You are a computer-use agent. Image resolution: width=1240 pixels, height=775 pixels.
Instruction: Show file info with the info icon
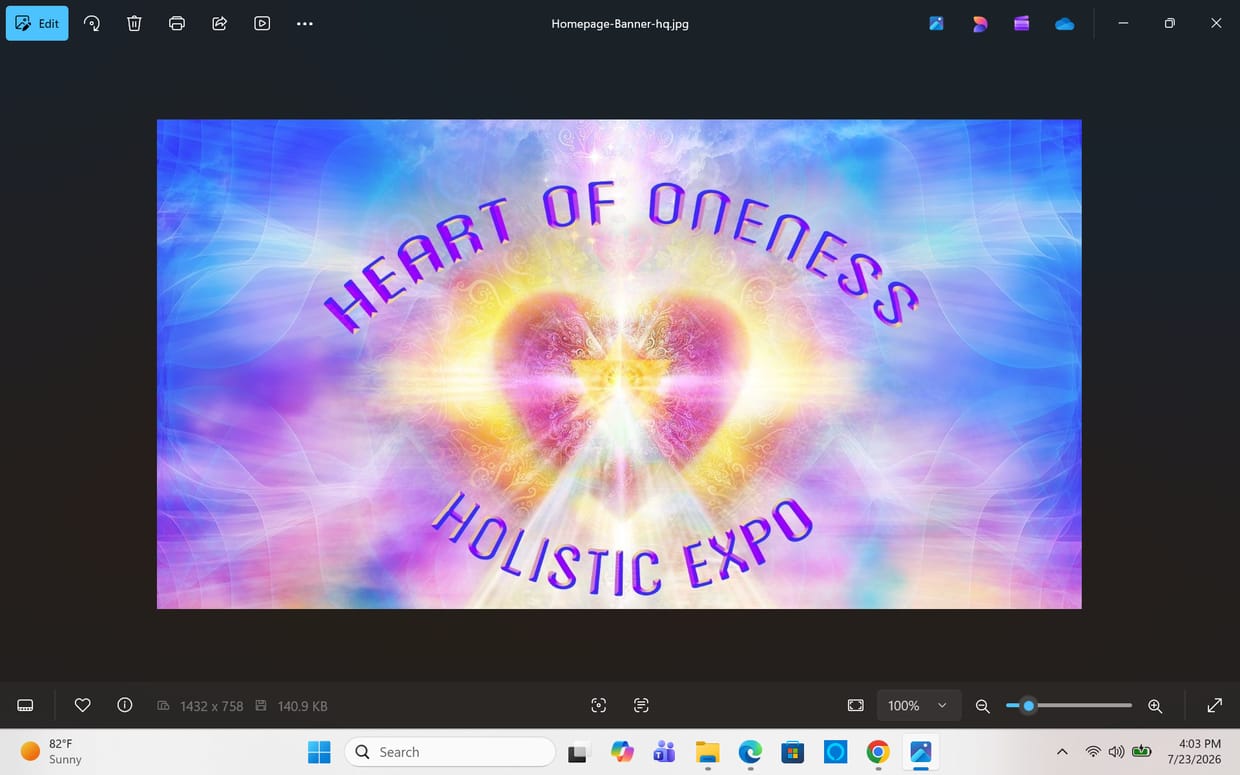click(x=125, y=705)
